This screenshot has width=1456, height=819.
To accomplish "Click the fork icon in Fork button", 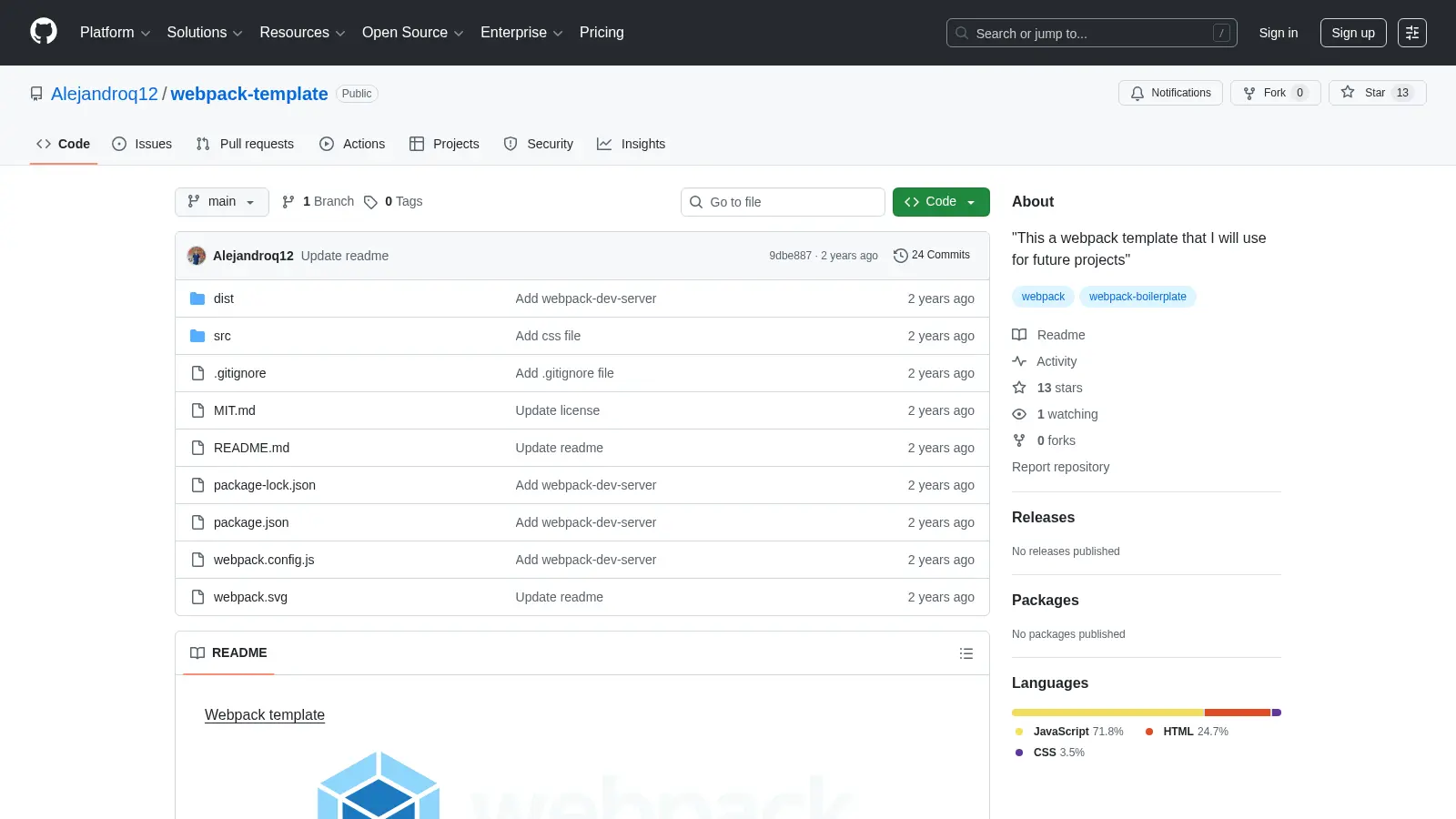I will (1249, 93).
